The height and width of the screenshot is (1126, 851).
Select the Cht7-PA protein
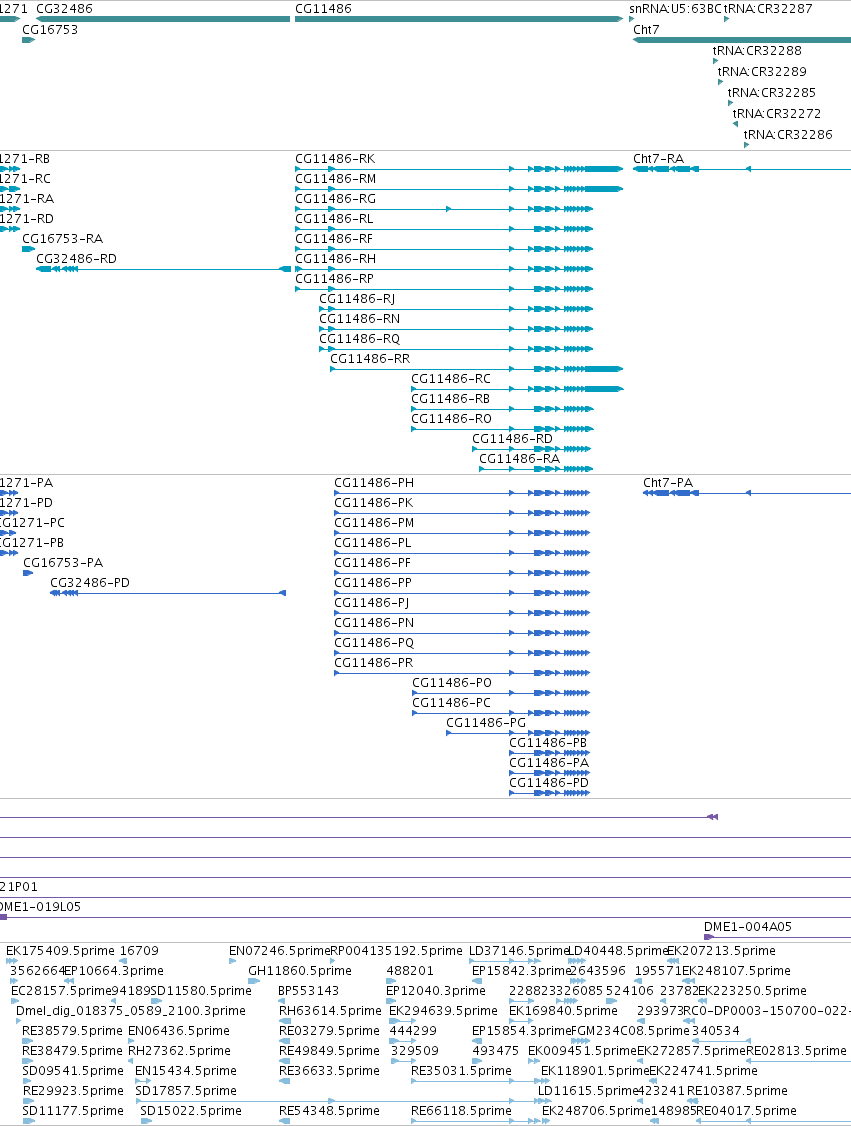[x=747, y=493]
